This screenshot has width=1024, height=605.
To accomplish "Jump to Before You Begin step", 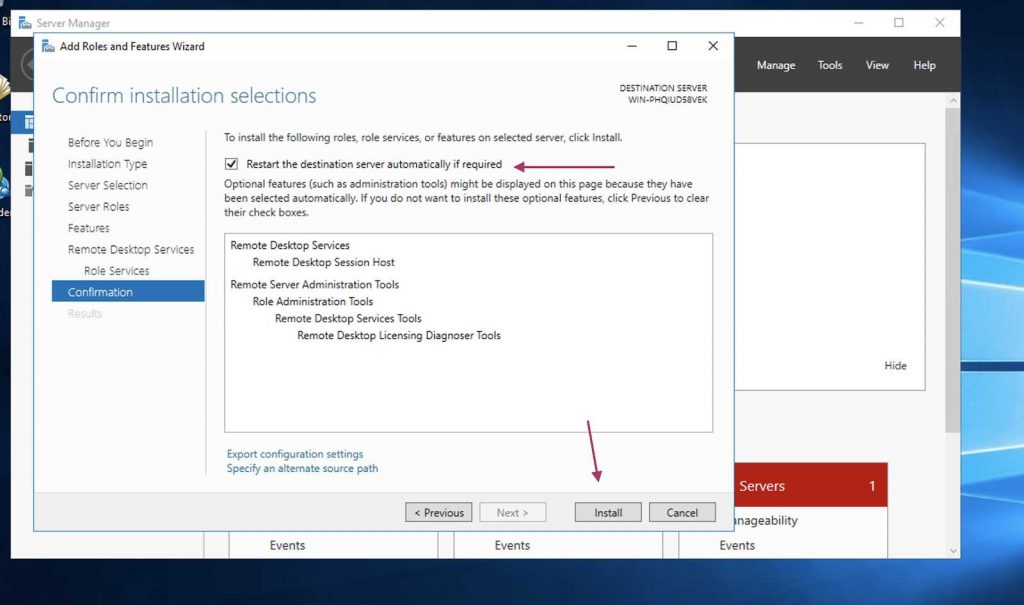I will pos(110,142).
